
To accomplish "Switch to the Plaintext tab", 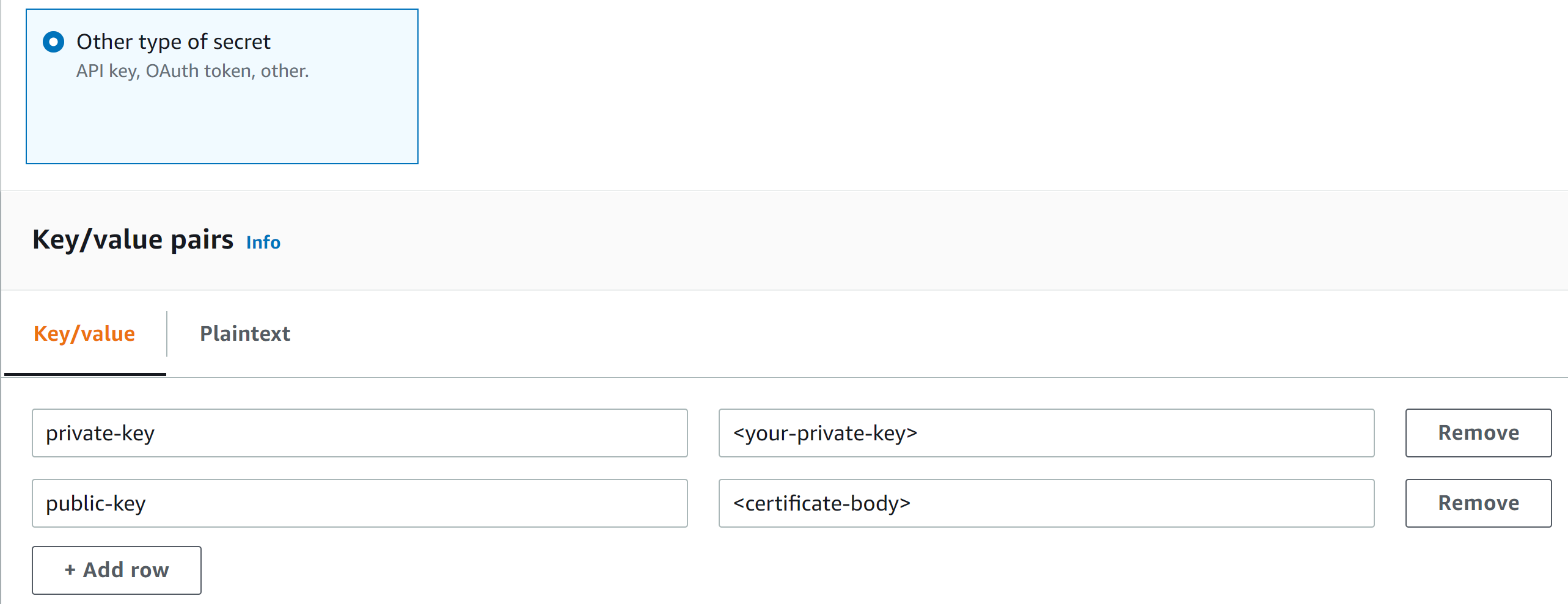I will pyautogui.click(x=245, y=334).
